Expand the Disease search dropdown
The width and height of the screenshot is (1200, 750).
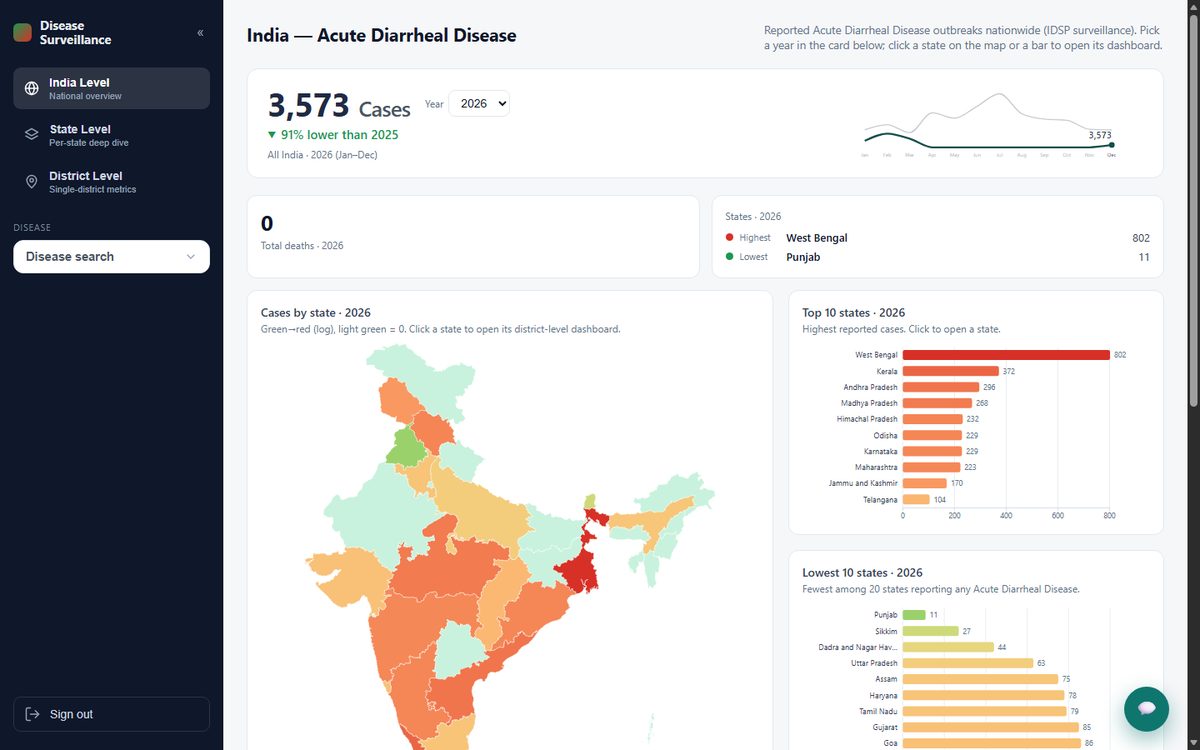pyautogui.click(x=111, y=256)
